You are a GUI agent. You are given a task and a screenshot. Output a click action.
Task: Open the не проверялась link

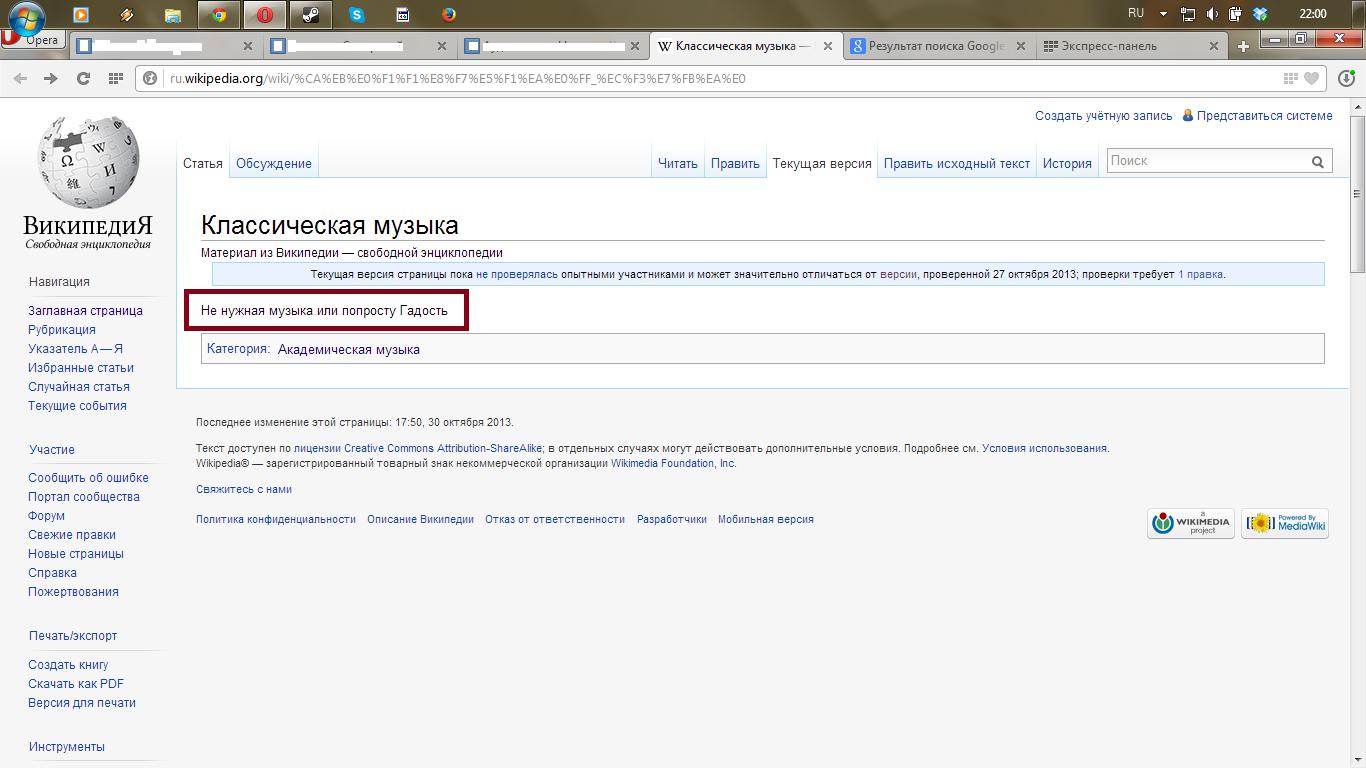(x=517, y=274)
